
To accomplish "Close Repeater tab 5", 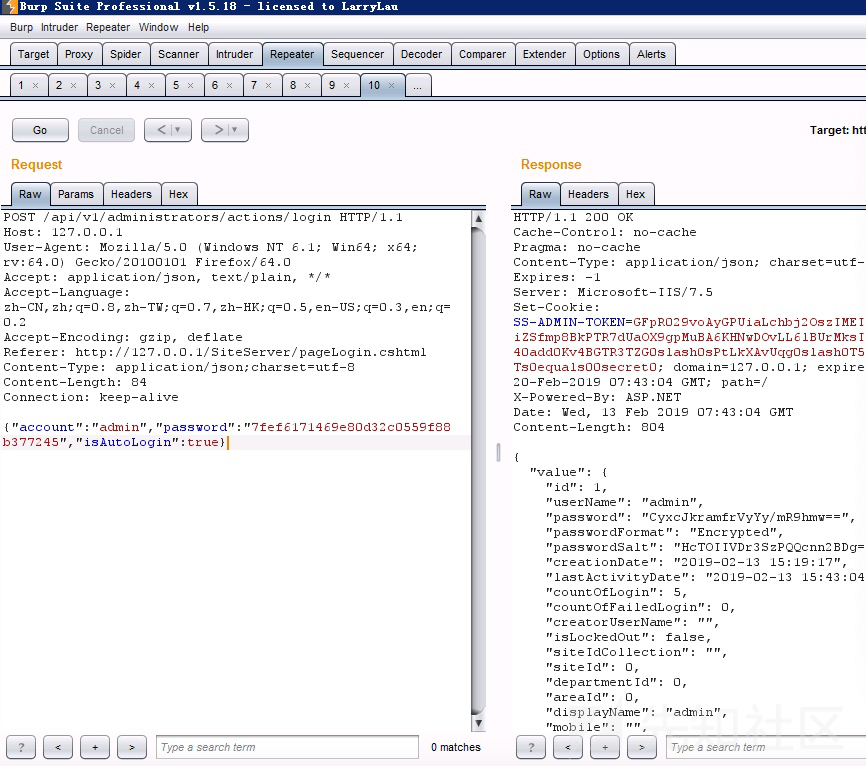I will click(191, 86).
